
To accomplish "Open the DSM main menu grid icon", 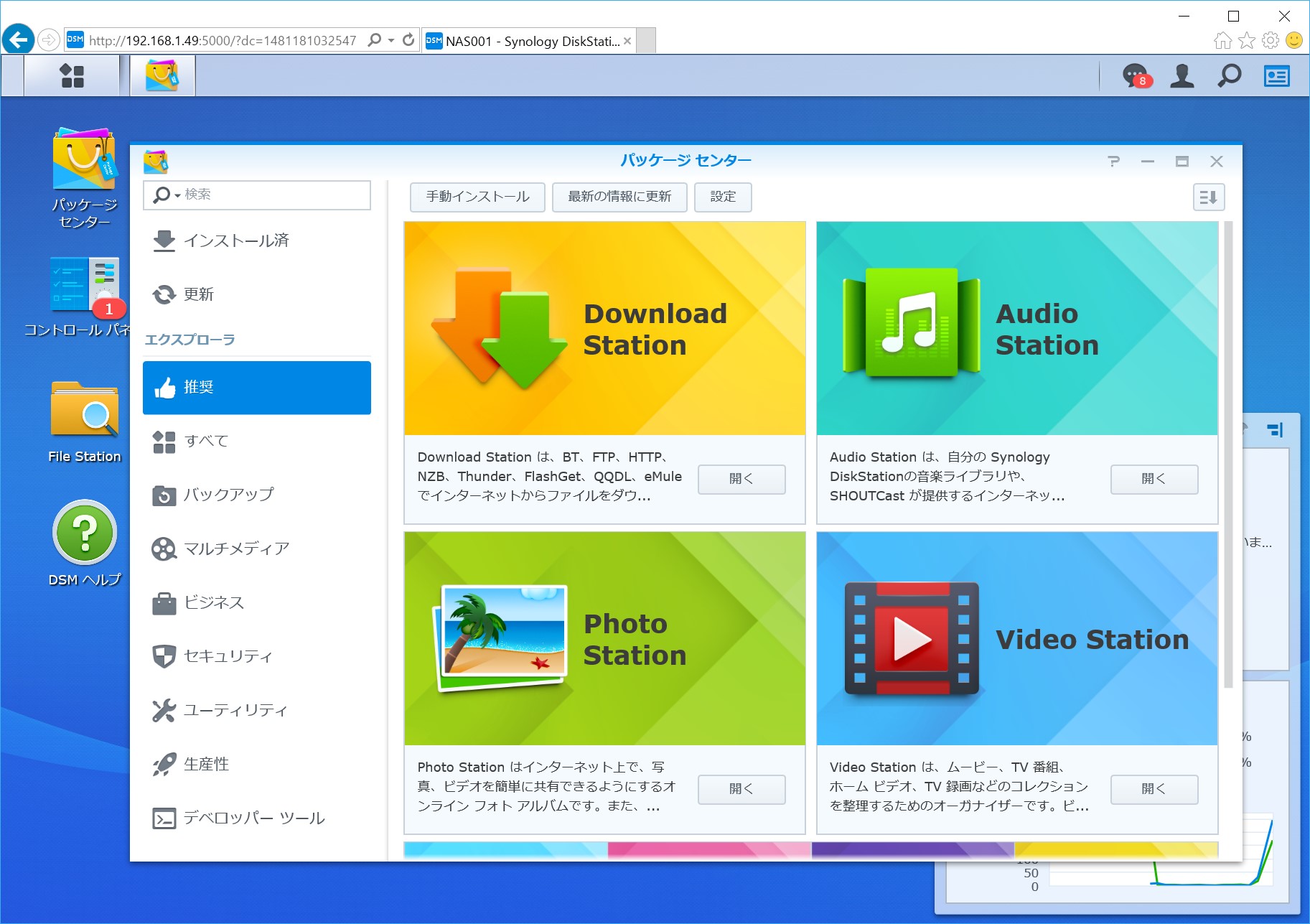I will [72, 75].
